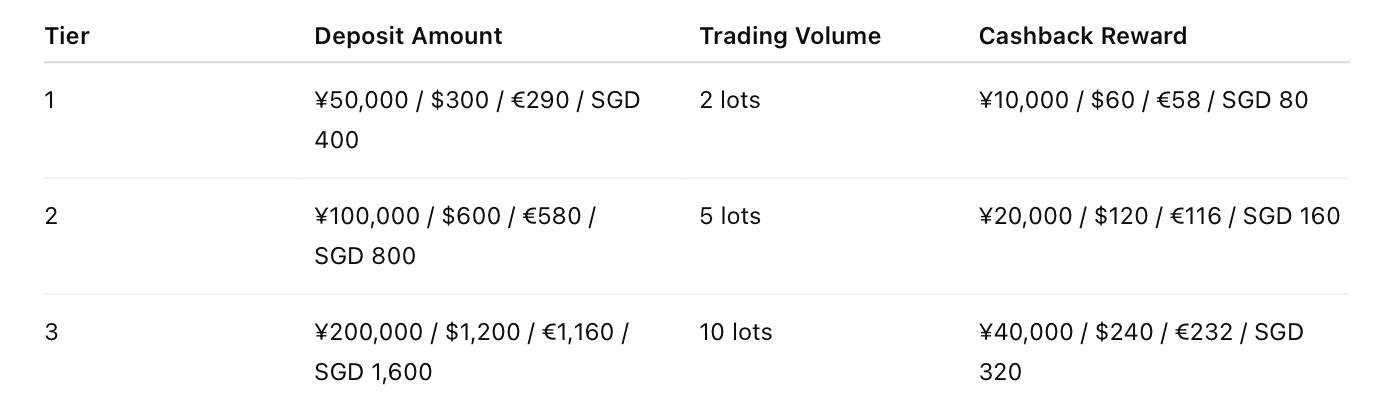The image size is (1388, 420).
Task: Click the ¥50,000 deposit amount text
Action: pos(361,100)
